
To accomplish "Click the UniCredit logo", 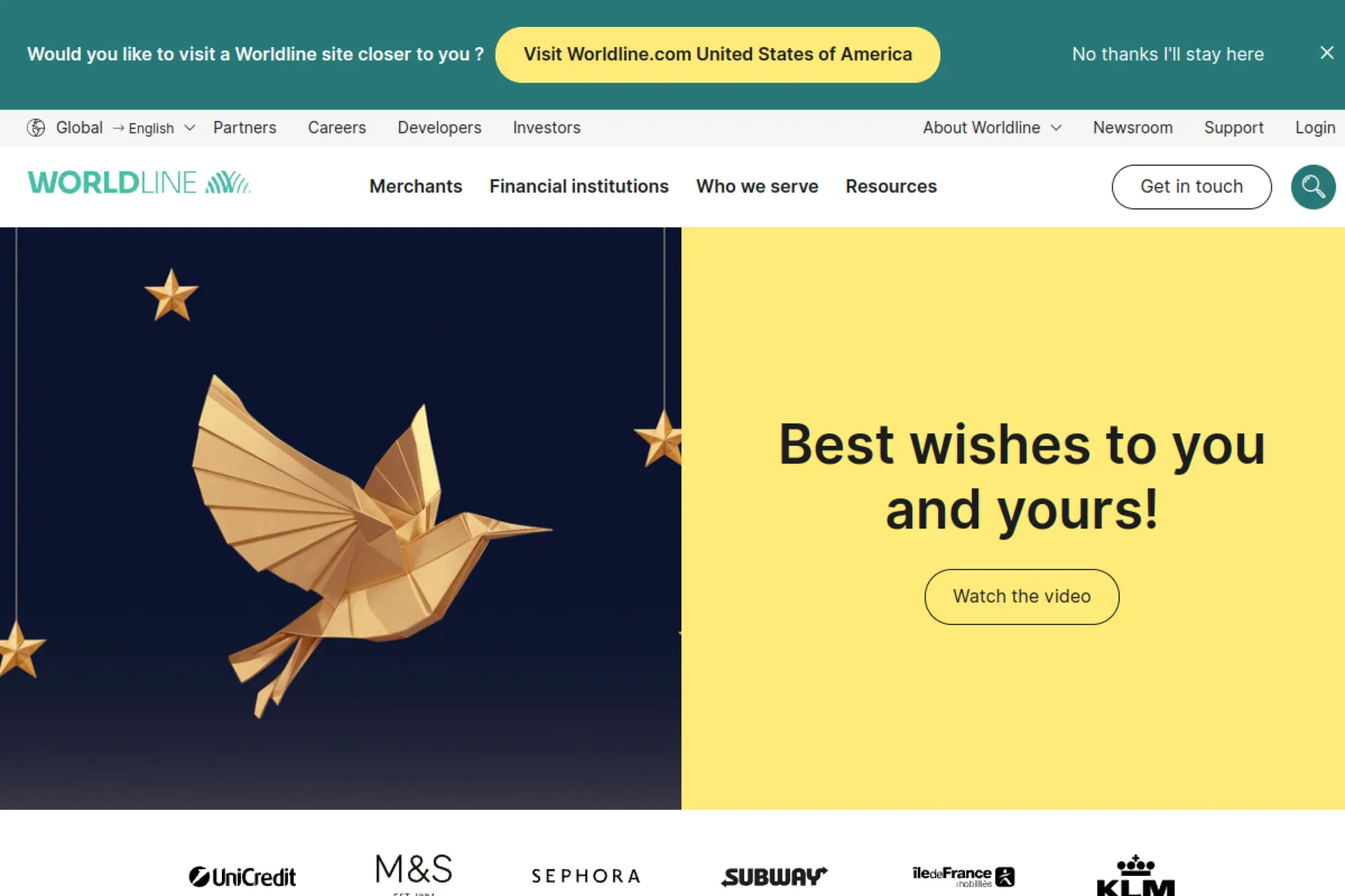I will coord(242,877).
